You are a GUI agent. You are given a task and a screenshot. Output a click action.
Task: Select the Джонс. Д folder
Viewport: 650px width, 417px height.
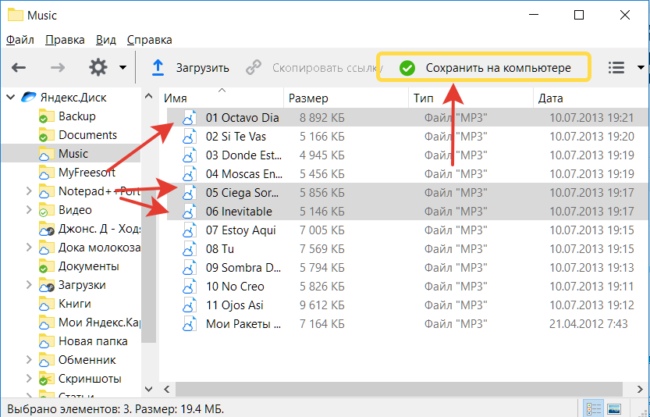click(99, 229)
